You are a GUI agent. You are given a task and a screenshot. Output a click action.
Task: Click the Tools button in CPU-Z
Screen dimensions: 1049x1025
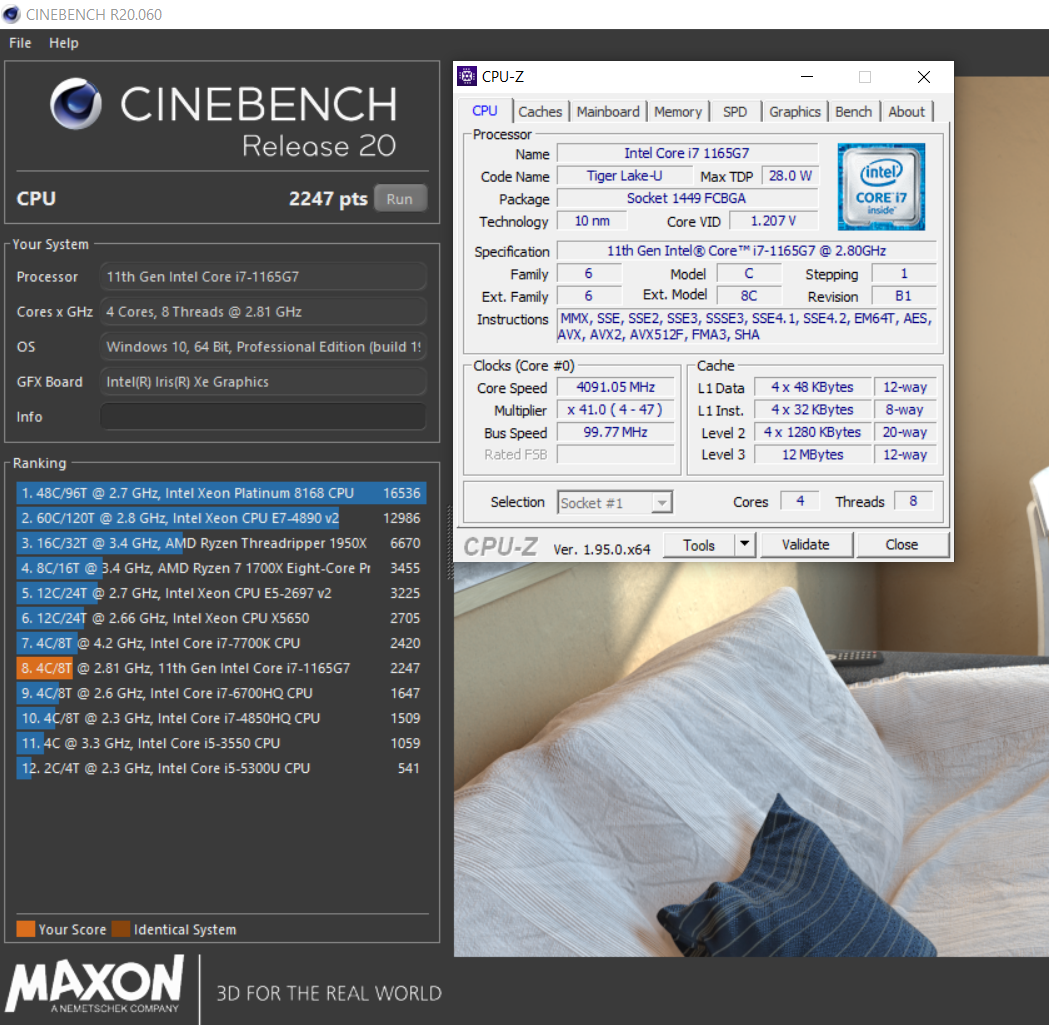point(698,545)
